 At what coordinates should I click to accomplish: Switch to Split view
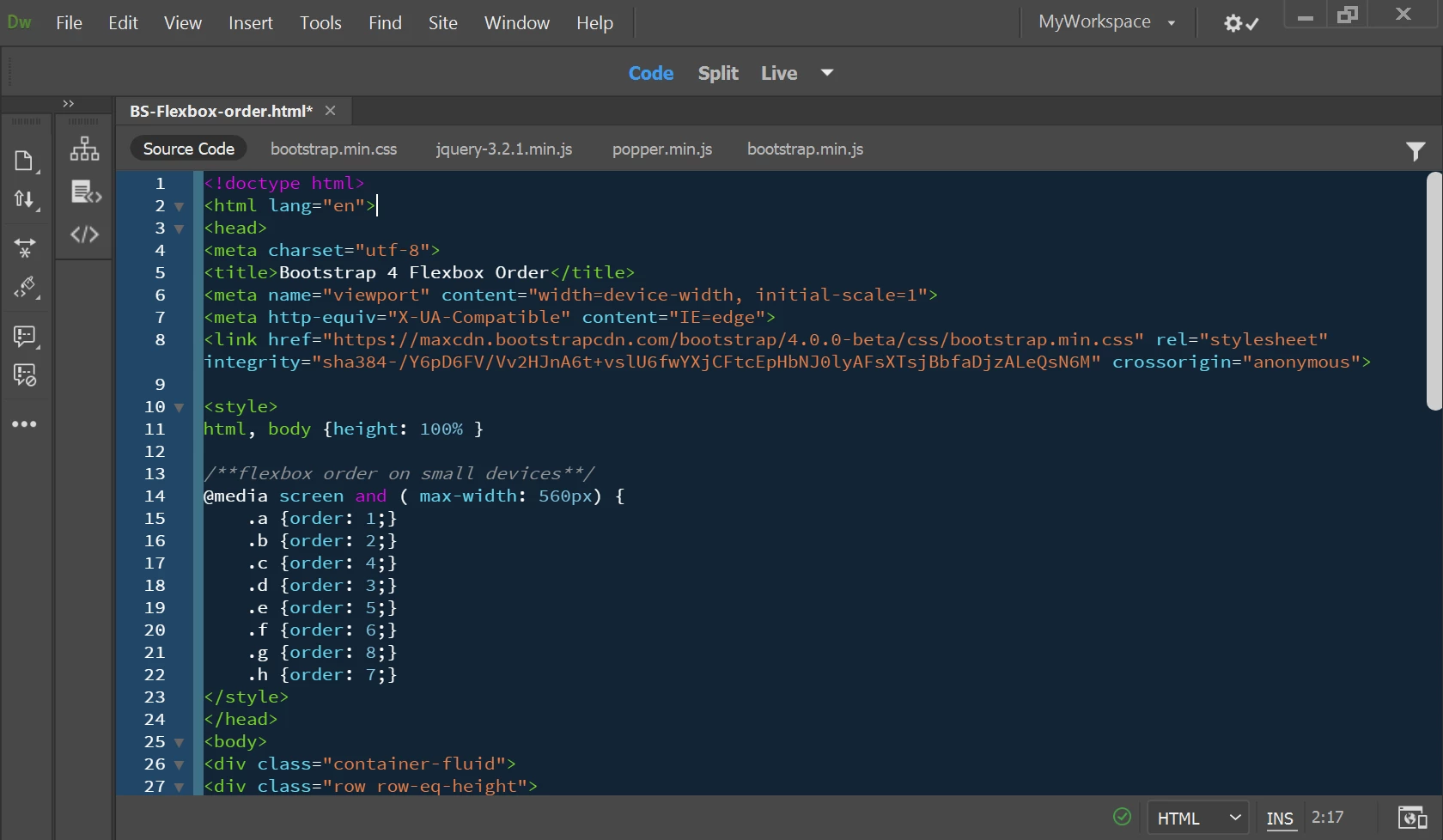[718, 73]
